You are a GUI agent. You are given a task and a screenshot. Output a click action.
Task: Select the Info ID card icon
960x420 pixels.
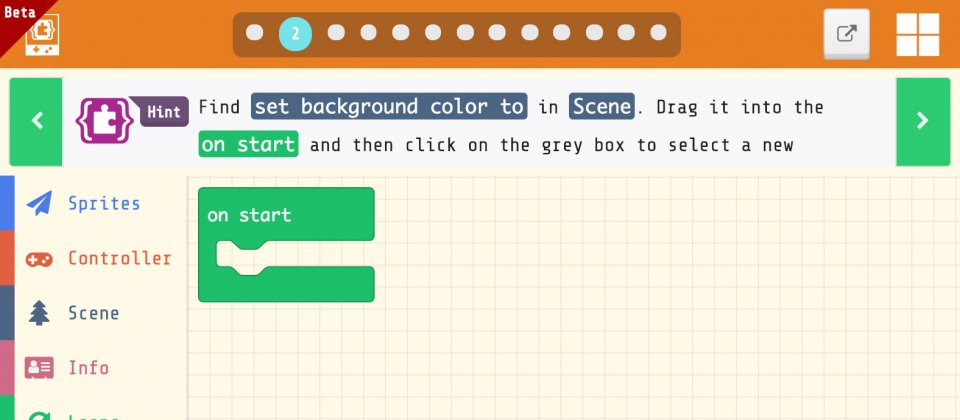point(39,367)
